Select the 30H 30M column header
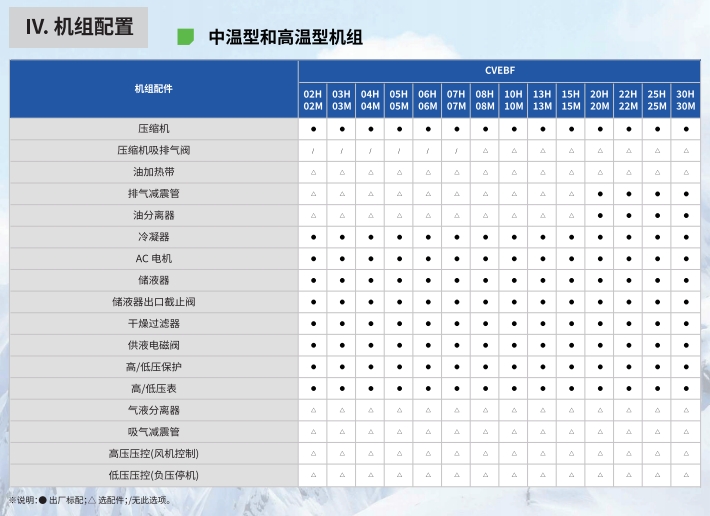 point(686,100)
